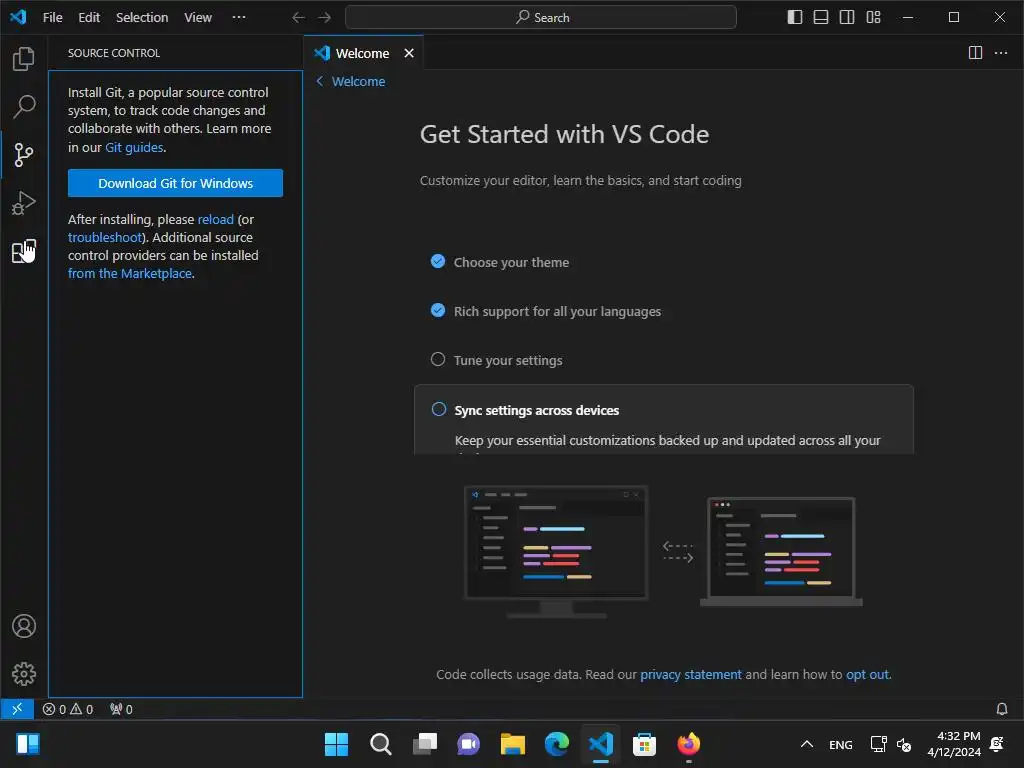Image resolution: width=1024 pixels, height=768 pixels.
Task: Open the from the Marketplace link
Action: click(130, 274)
